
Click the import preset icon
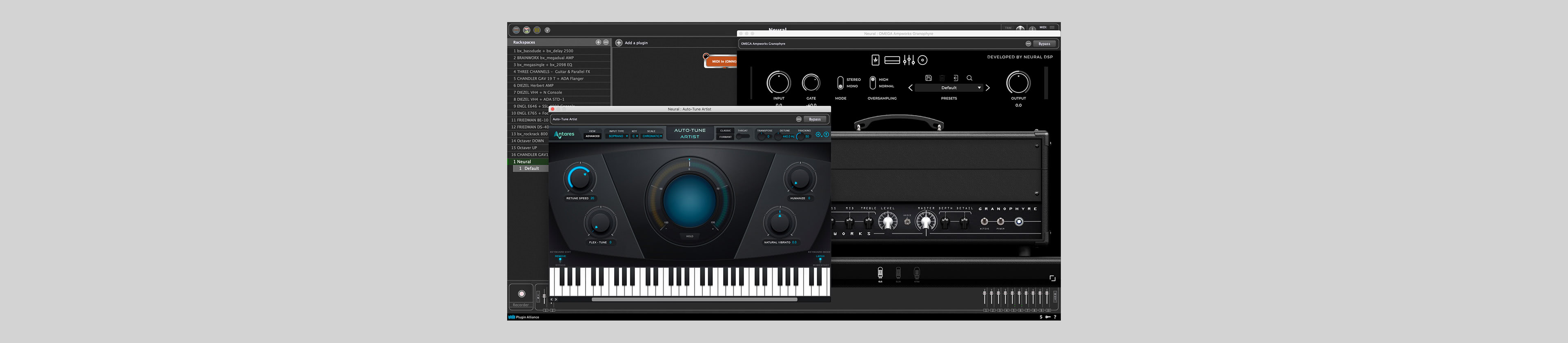[x=955, y=78]
